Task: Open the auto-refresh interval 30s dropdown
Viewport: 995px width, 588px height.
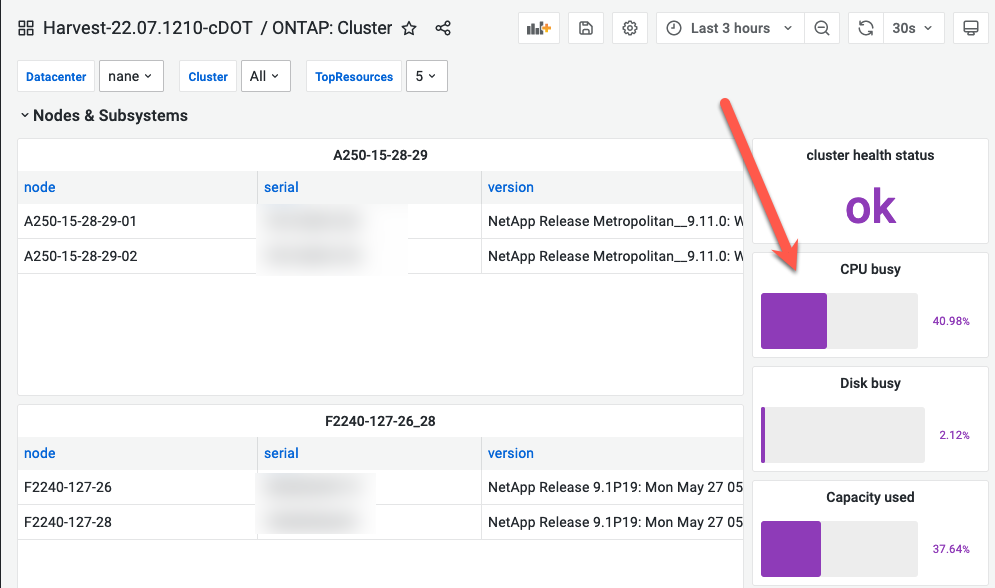Action: 912,28
